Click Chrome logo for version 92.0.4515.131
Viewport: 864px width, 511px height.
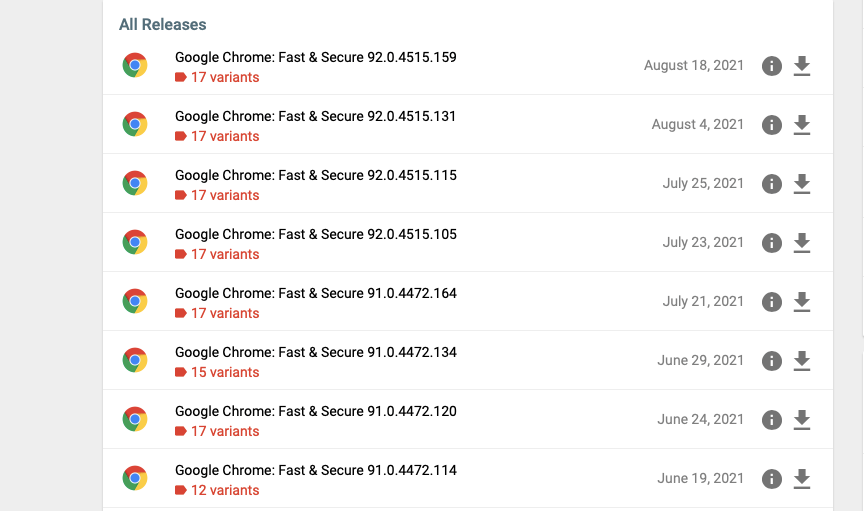[135, 124]
